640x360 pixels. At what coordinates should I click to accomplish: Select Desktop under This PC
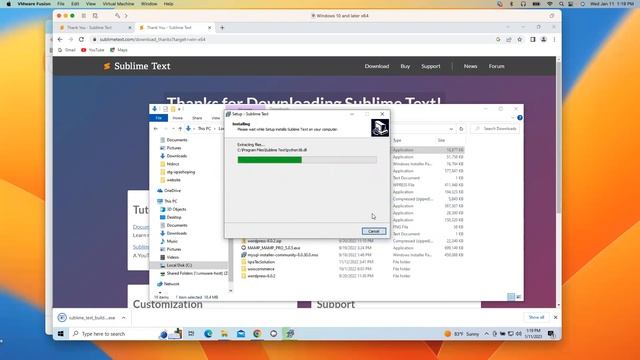[x=171, y=217]
